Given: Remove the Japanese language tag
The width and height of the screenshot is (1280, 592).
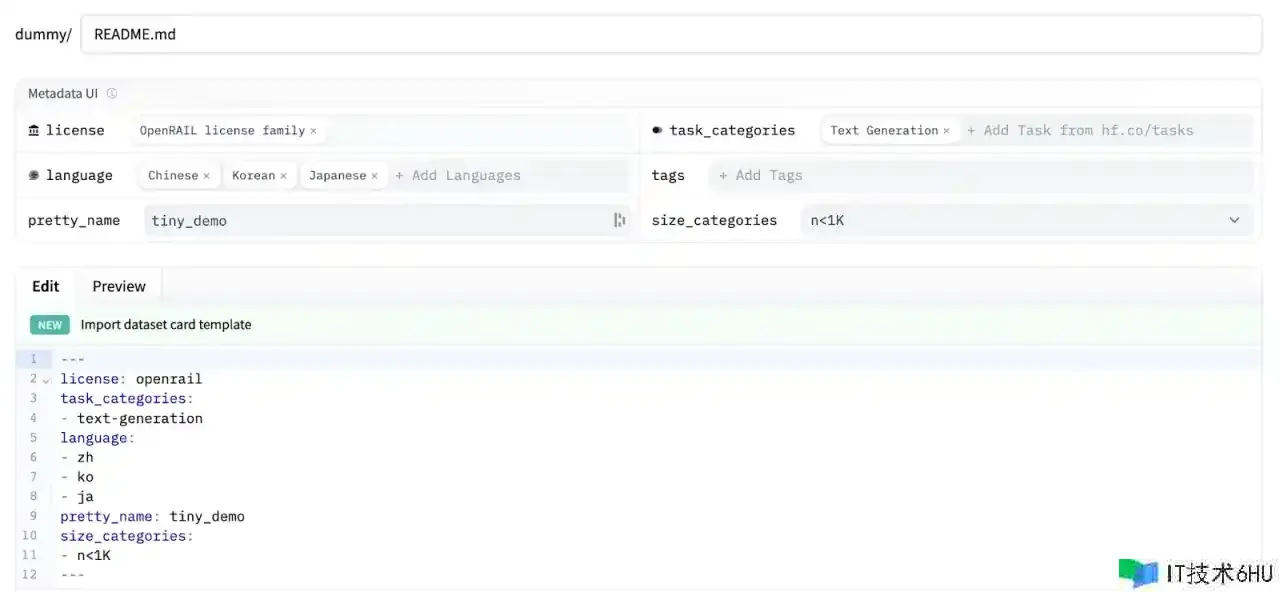Looking at the screenshot, I should click(375, 176).
